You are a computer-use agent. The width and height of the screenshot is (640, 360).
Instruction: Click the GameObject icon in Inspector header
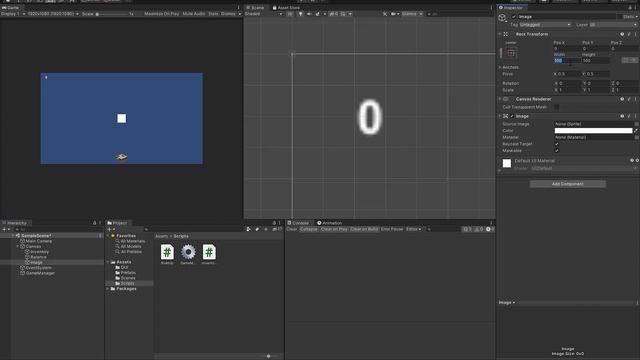point(502,18)
